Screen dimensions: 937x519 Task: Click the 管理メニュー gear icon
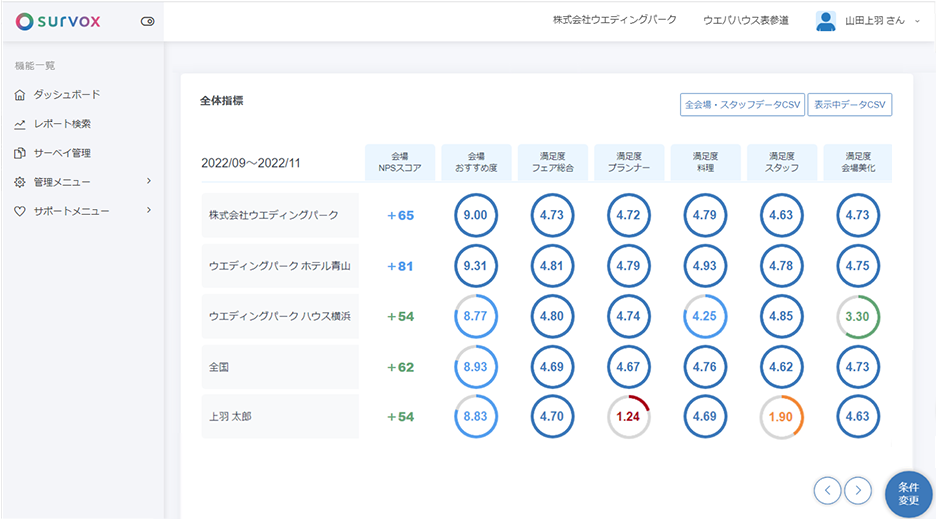coord(20,182)
